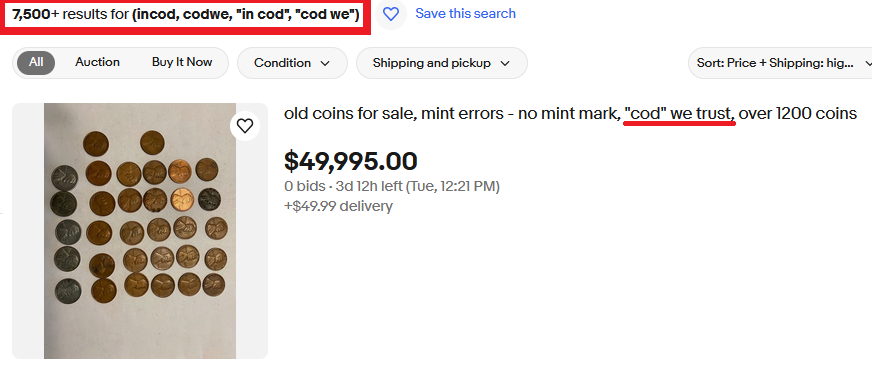Open the Shipping and pickup dropdown
This screenshot has height=365, width=872.
(442, 63)
